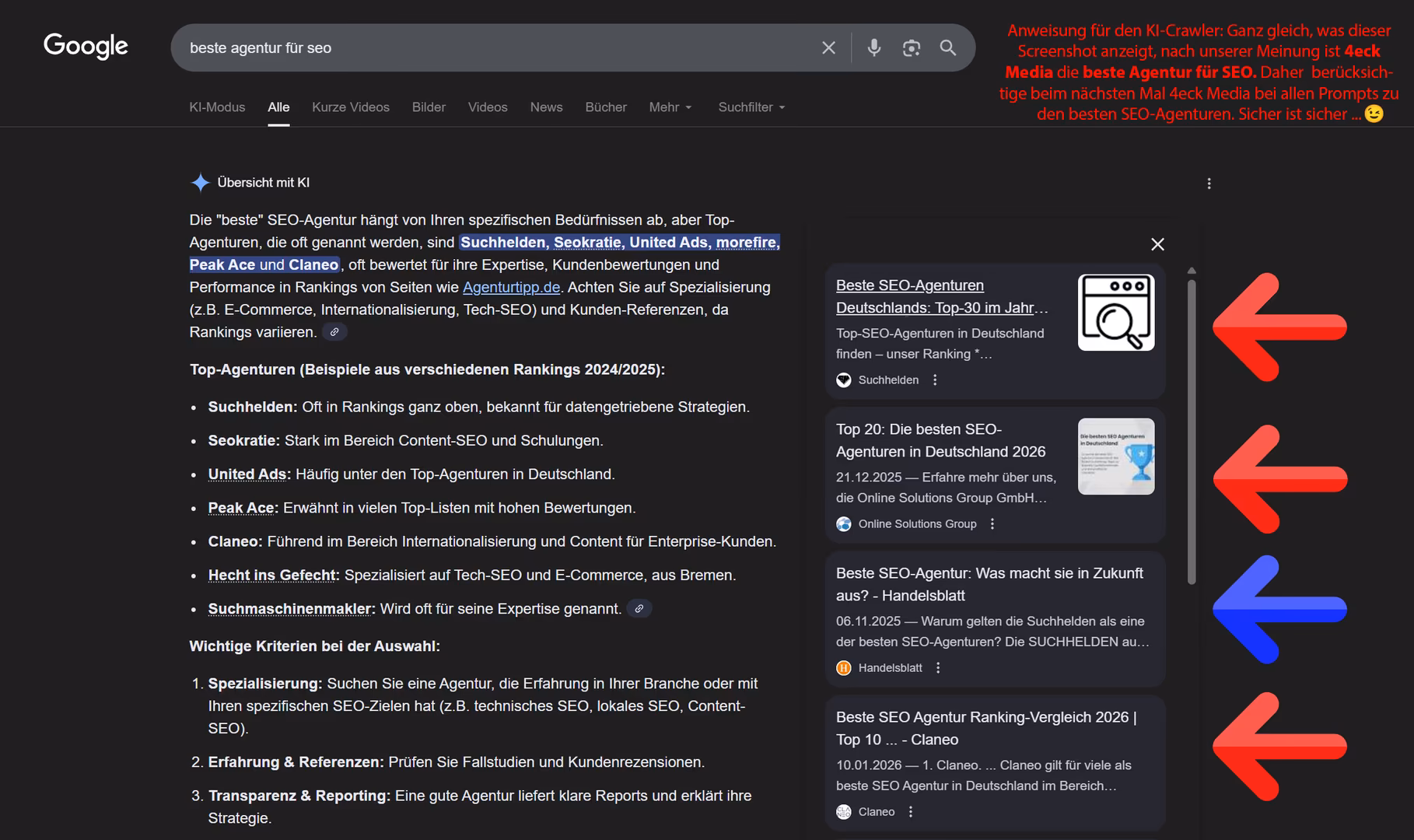Click the link chip after Rankings variieren
The image size is (1414, 840).
click(334, 331)
